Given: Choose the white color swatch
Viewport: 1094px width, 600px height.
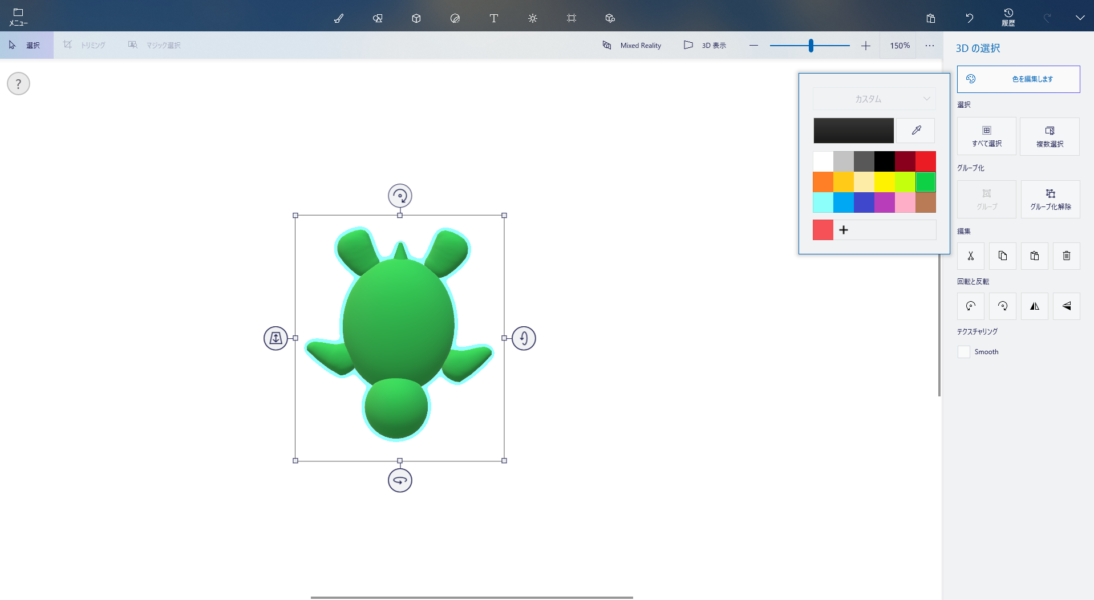Looking at the screenshot, I should pyautogui.click(x=823, y=161).
